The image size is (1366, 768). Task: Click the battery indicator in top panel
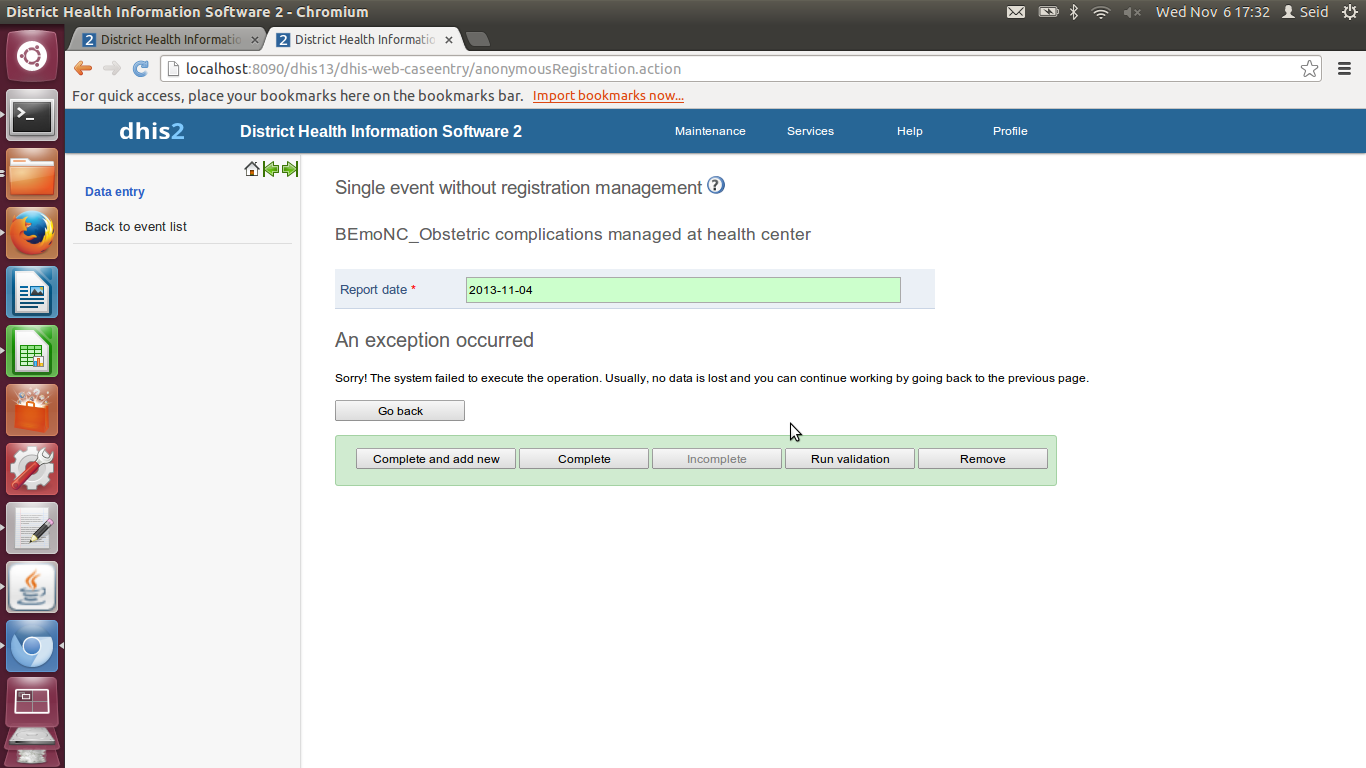tap(1048, 12)
